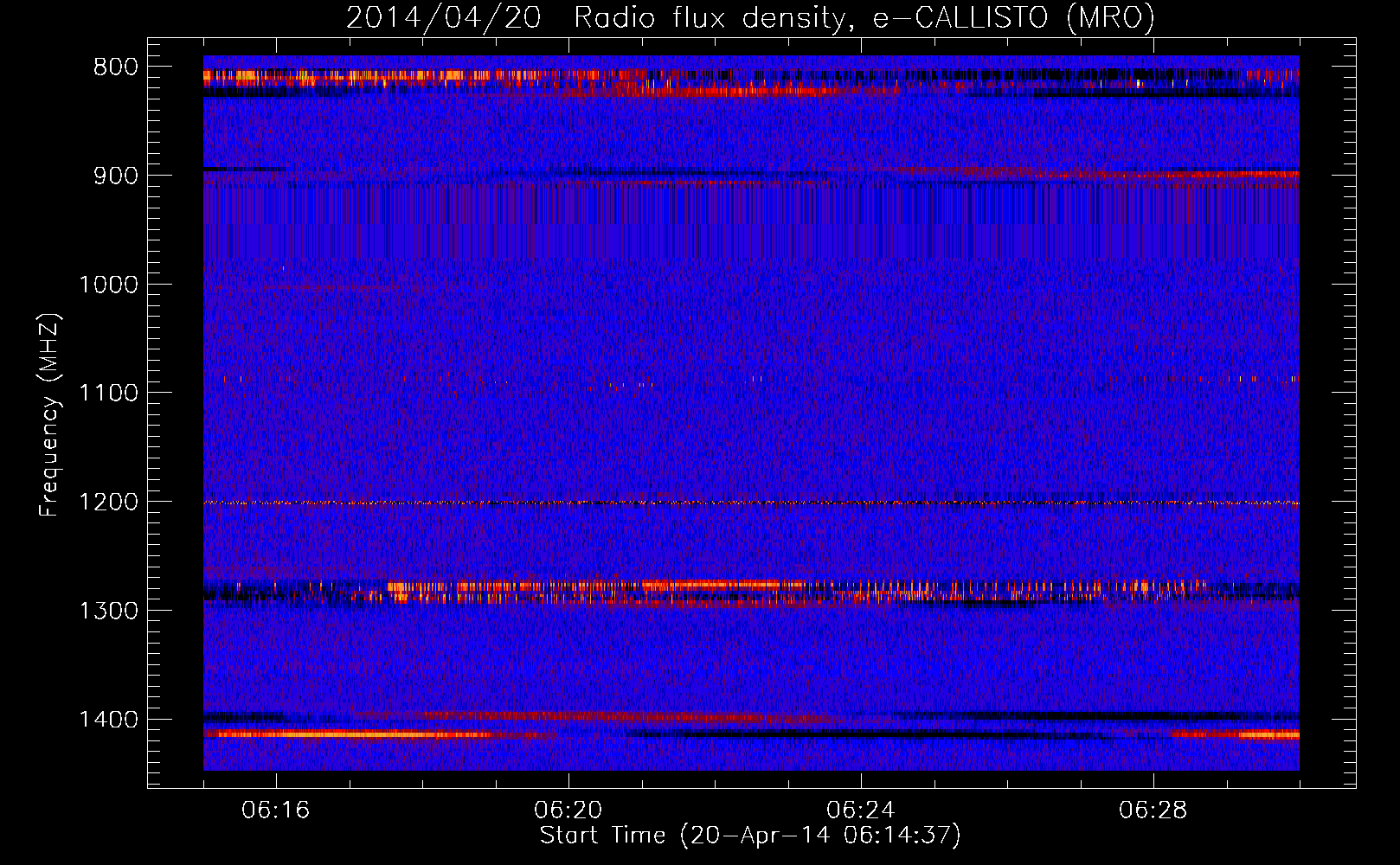Click the 'Start Time (20-Apr-14 06:14:37)' label
This screenshot has height=865, width=1400.
pyautogui.click(x=750, y=836)
